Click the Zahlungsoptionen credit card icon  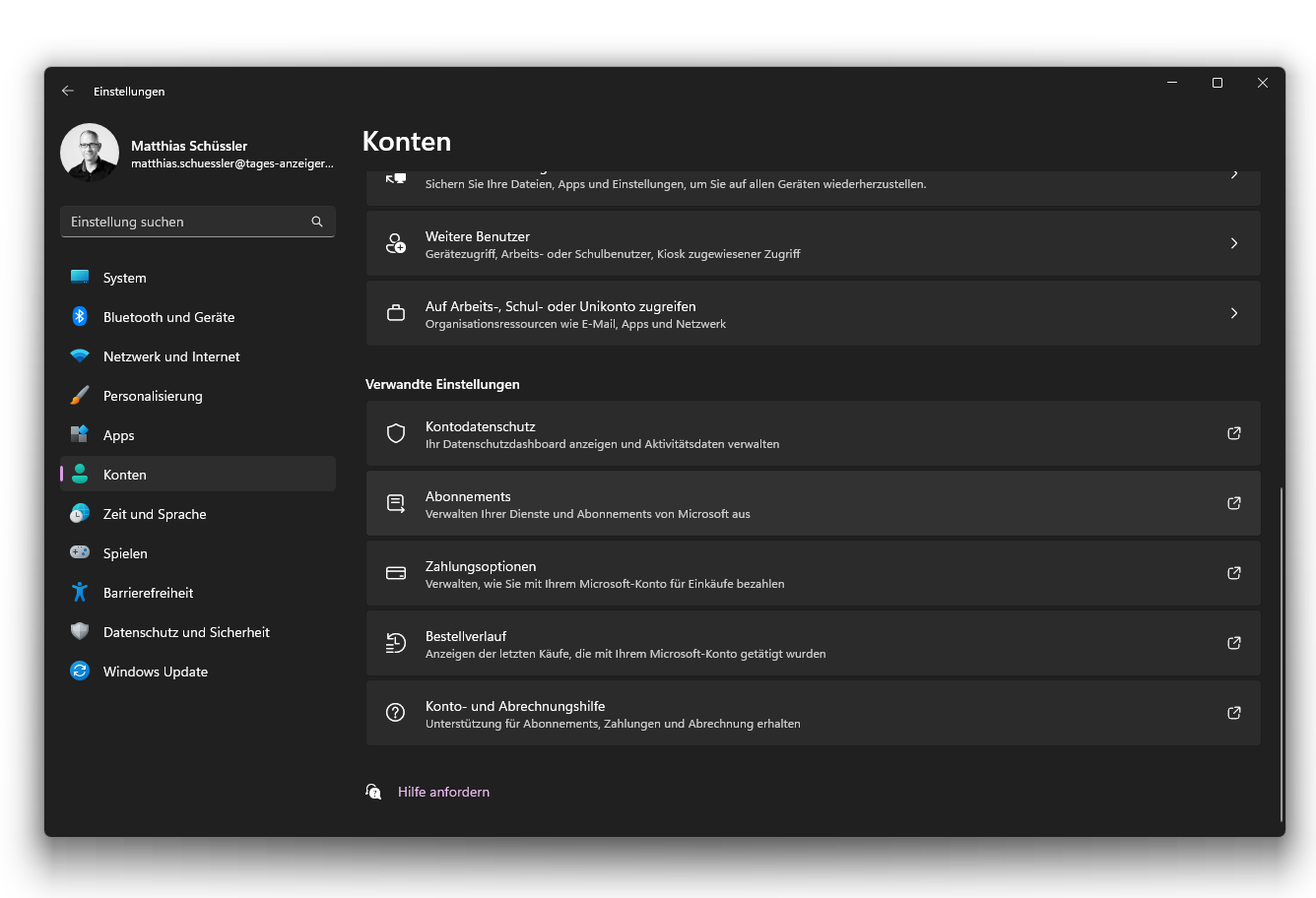[x=396, y=573]
